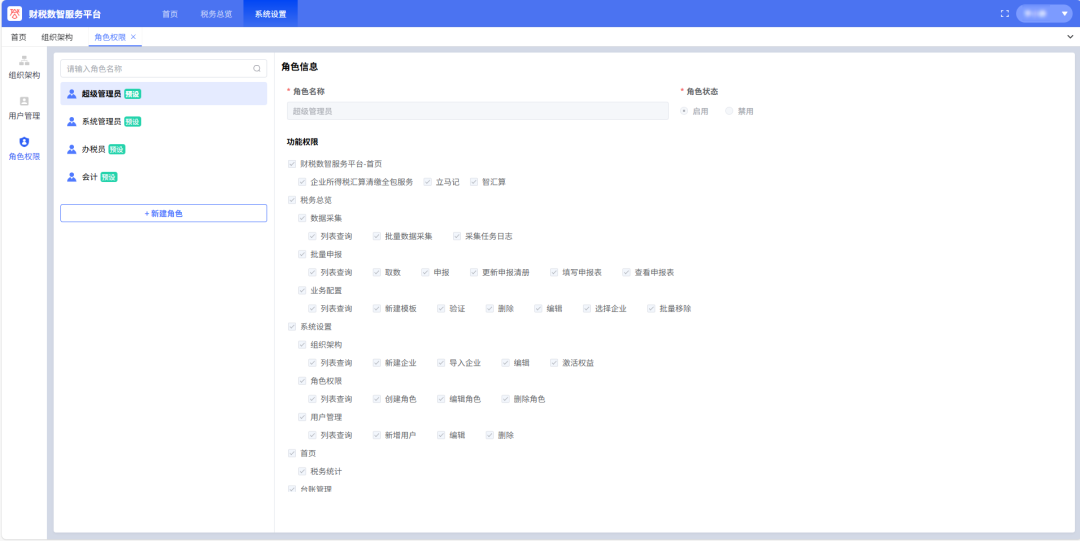The image size is (1080, 541).
Task: Toggle the 删除角色 checkbox
Action: pyautogui.click(x=506, y=399)
